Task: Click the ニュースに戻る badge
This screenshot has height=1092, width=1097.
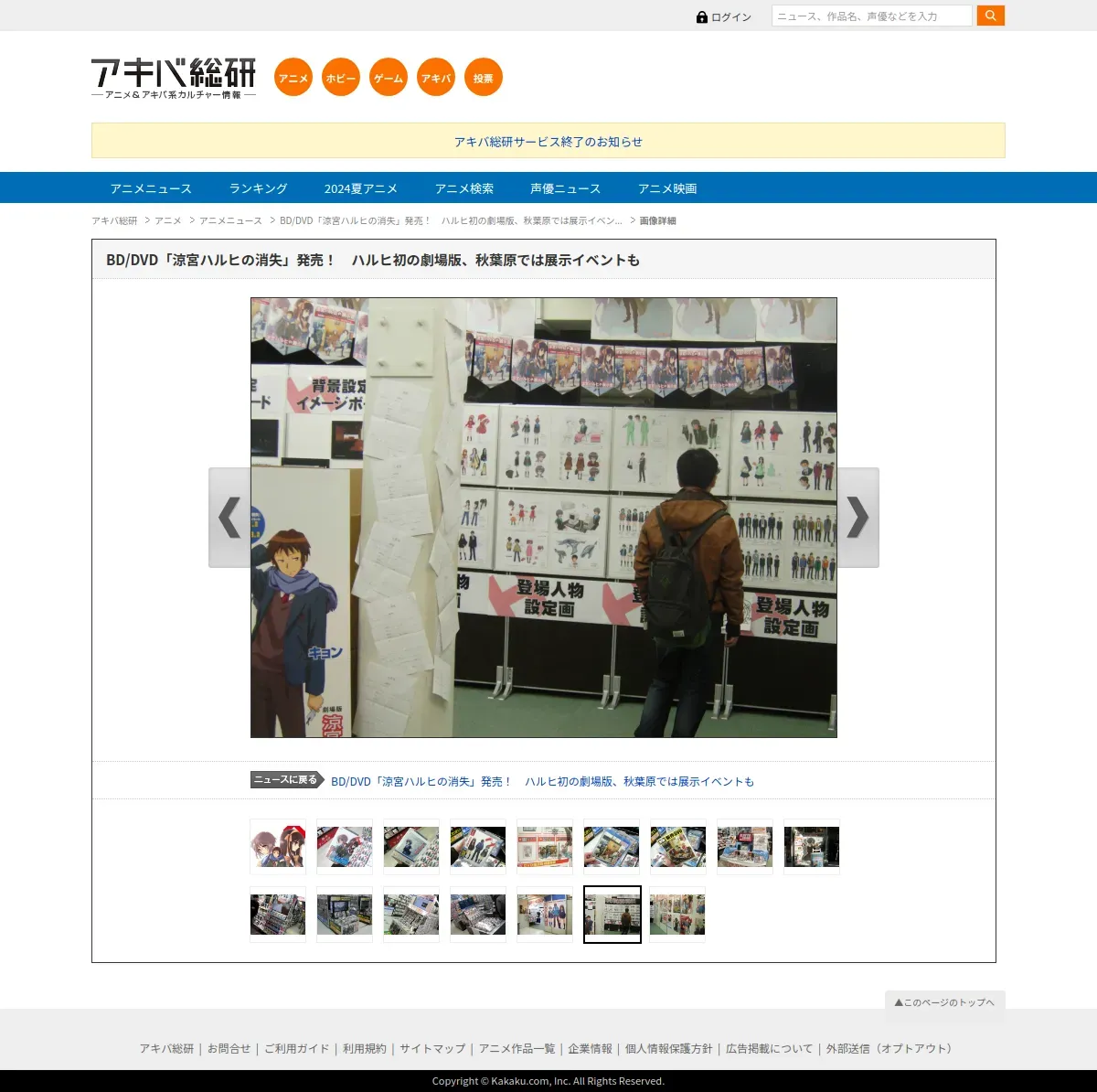Action: pyautogui.click(x=287, y=780)
